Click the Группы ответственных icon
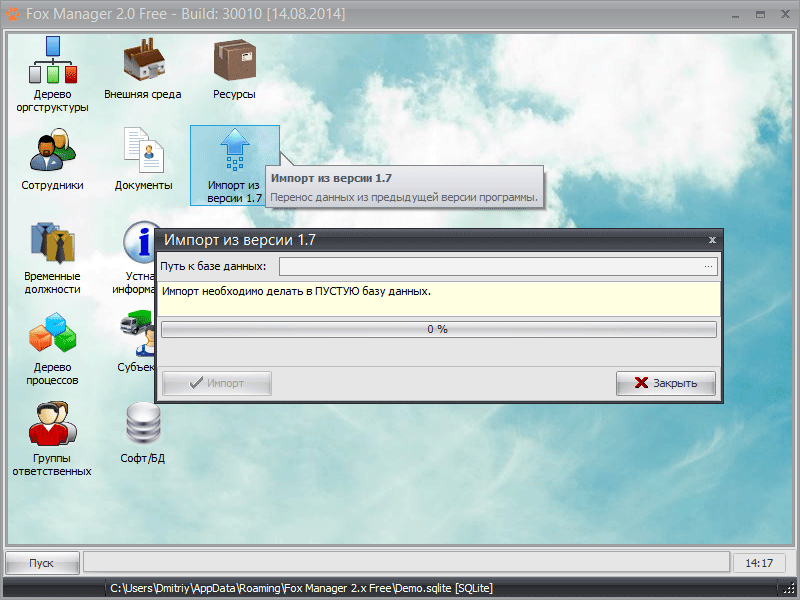800x600 pixels. click(52, 425)
